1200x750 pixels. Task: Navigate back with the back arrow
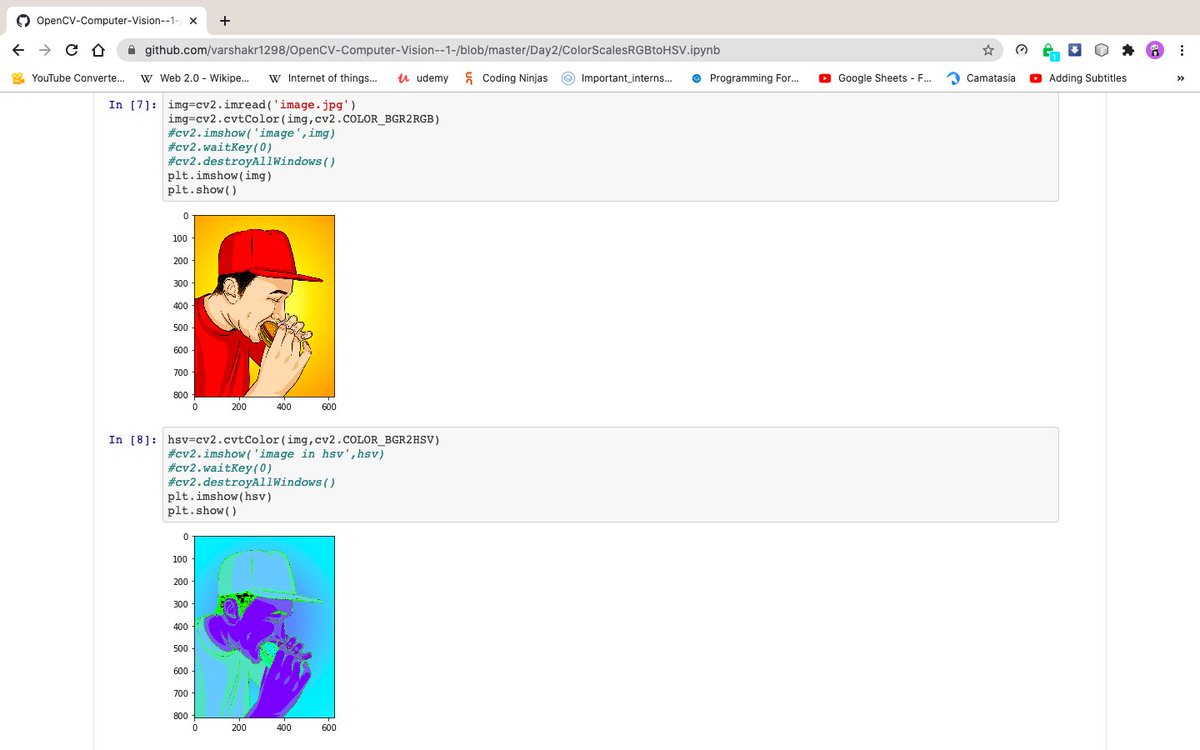[x=17, y=48]
